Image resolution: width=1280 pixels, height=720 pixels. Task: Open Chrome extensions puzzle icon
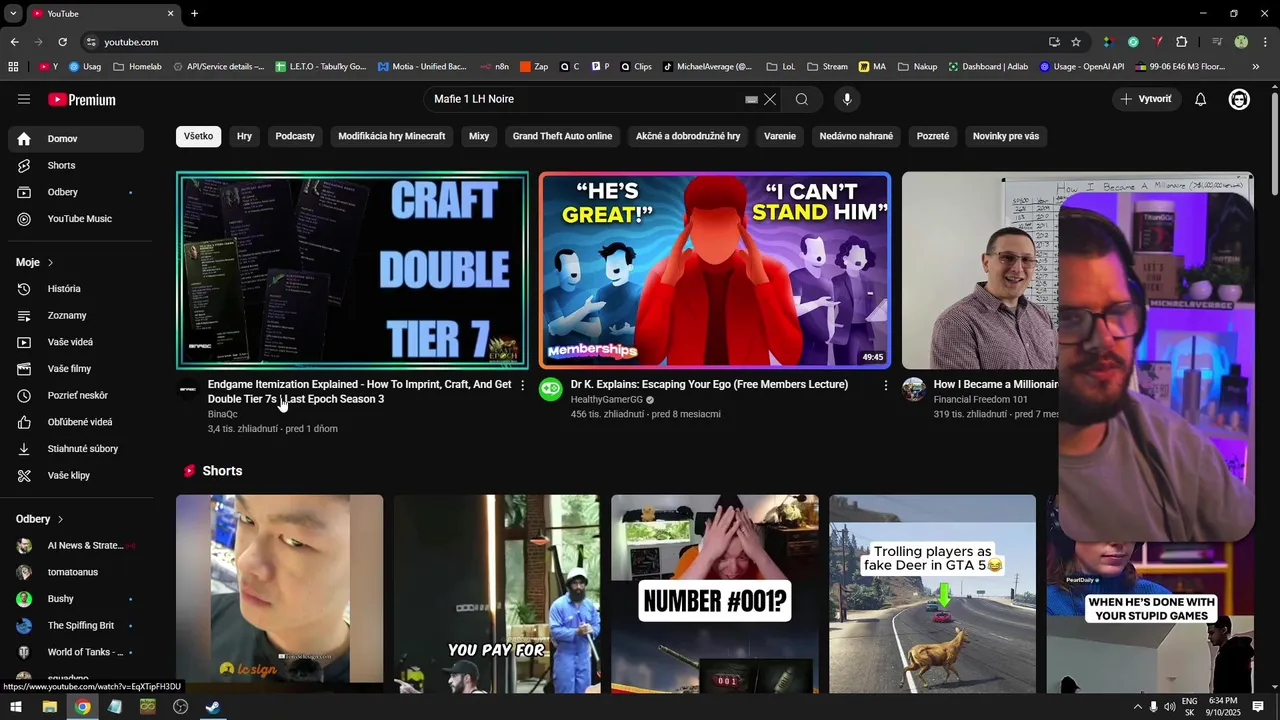[1182, 42]
